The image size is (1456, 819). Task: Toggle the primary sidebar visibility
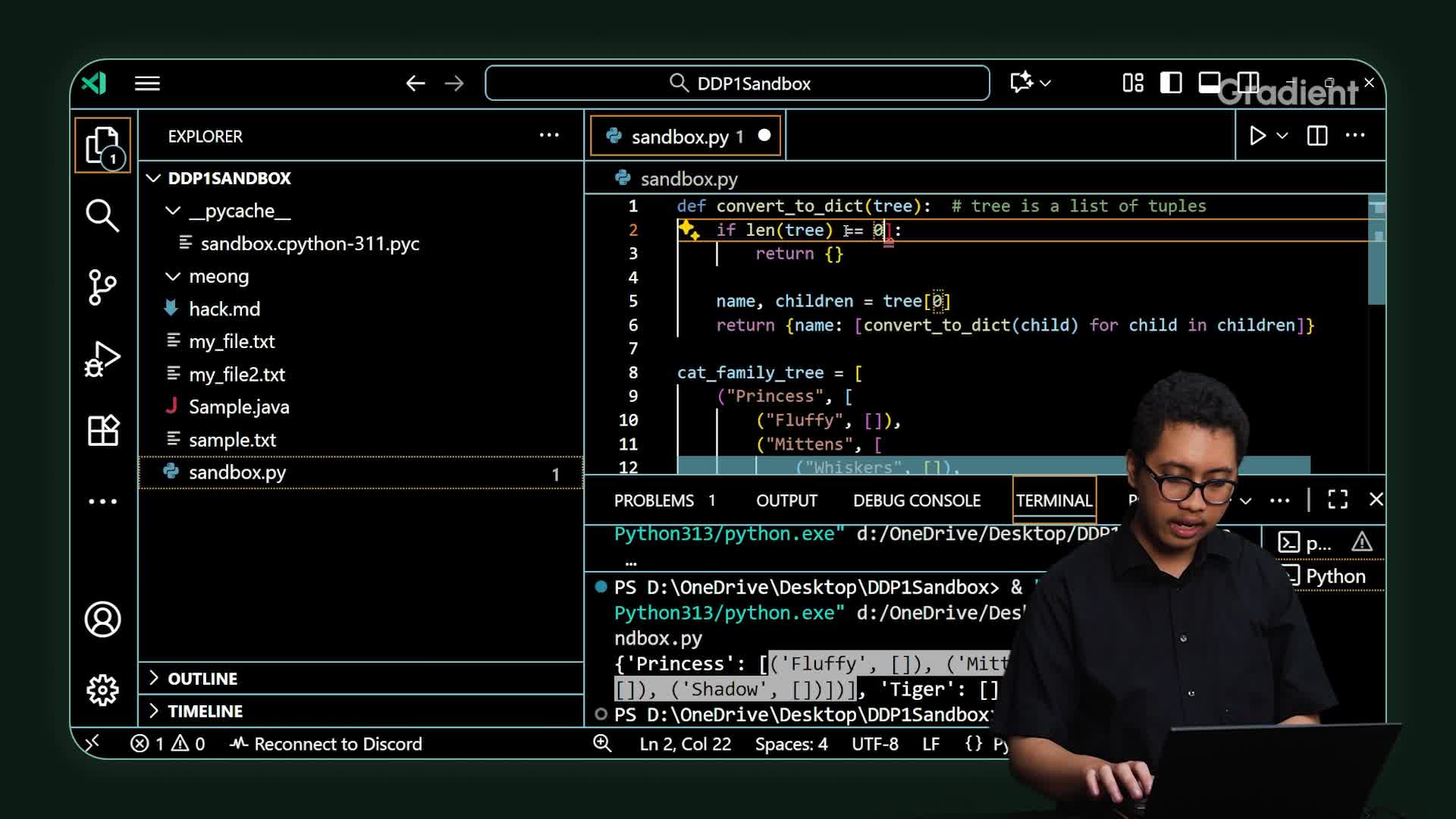[x=1171, y=83]
